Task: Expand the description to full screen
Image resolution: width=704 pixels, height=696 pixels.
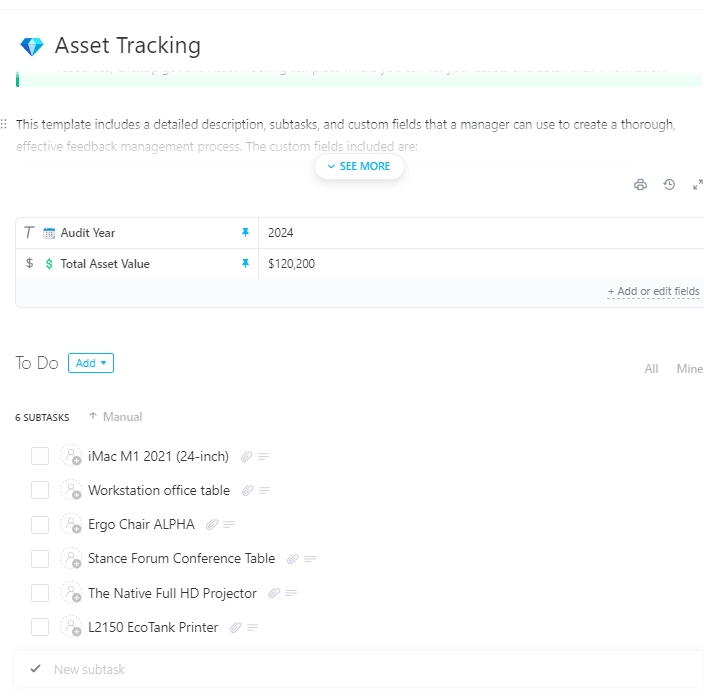Action: [x=697, y=185]
